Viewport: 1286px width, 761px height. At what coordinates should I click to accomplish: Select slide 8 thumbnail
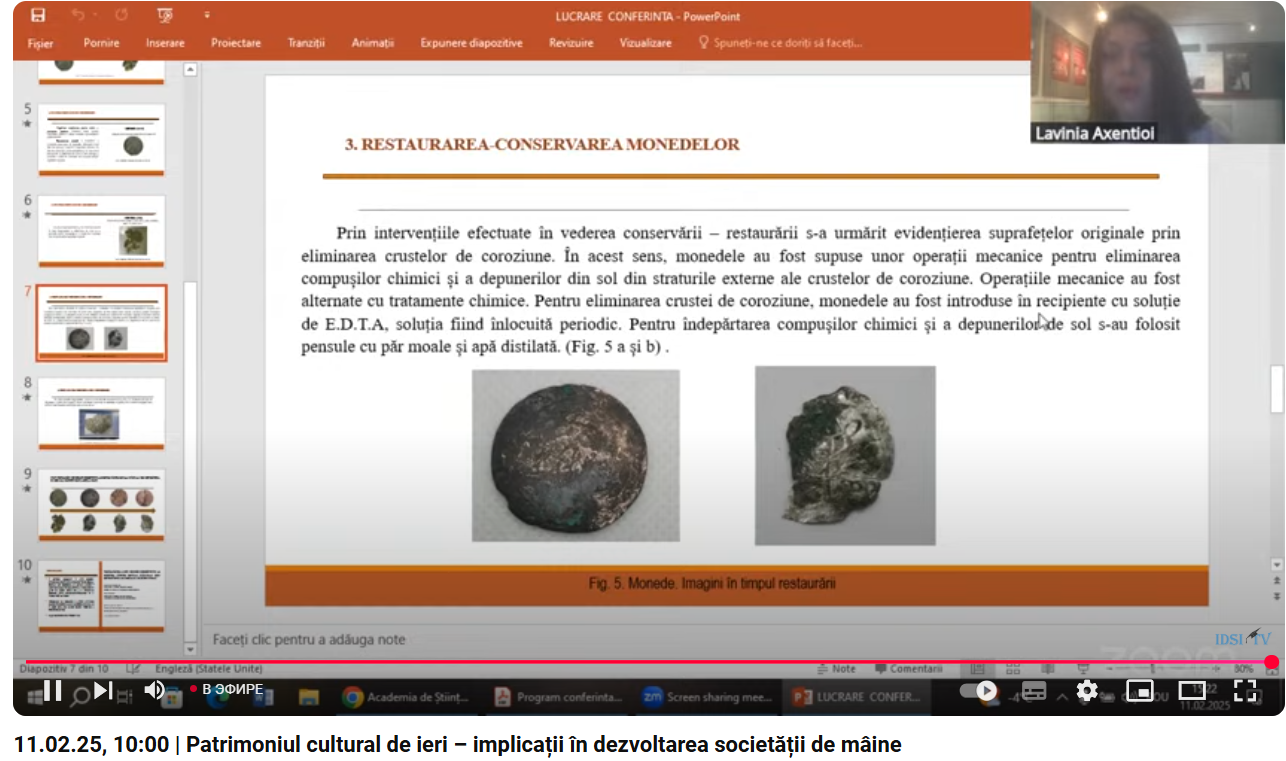point(101,413)
